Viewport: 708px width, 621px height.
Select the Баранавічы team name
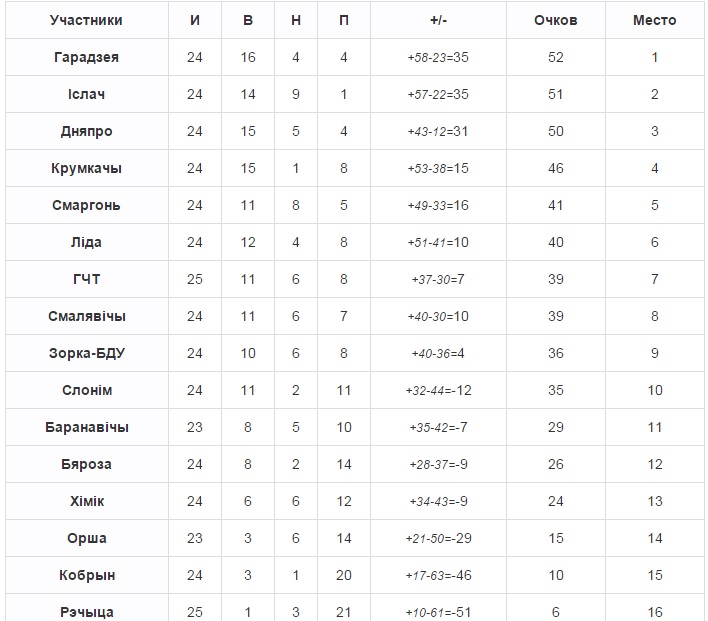click(x=86, y=427)
